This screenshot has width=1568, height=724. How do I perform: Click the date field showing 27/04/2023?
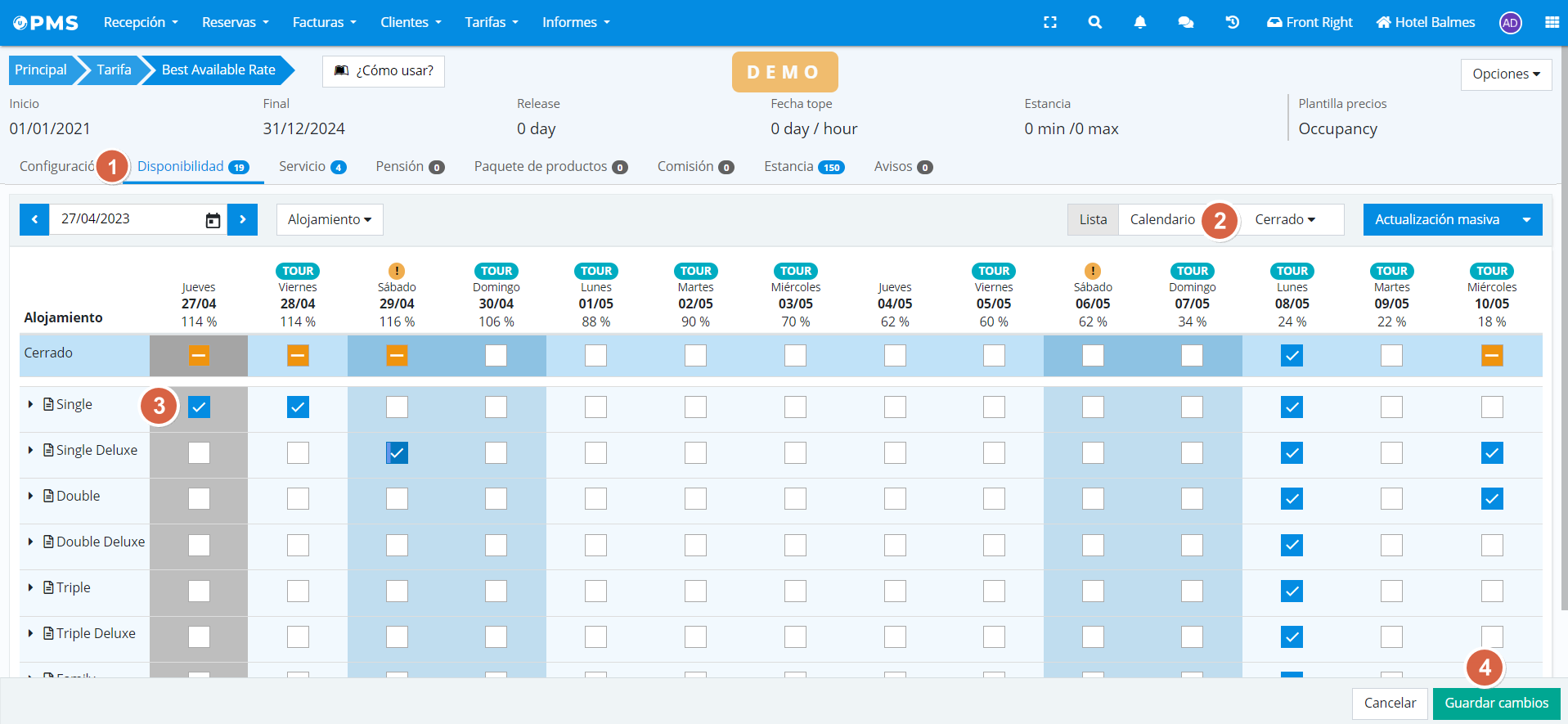tap(123, 219)
